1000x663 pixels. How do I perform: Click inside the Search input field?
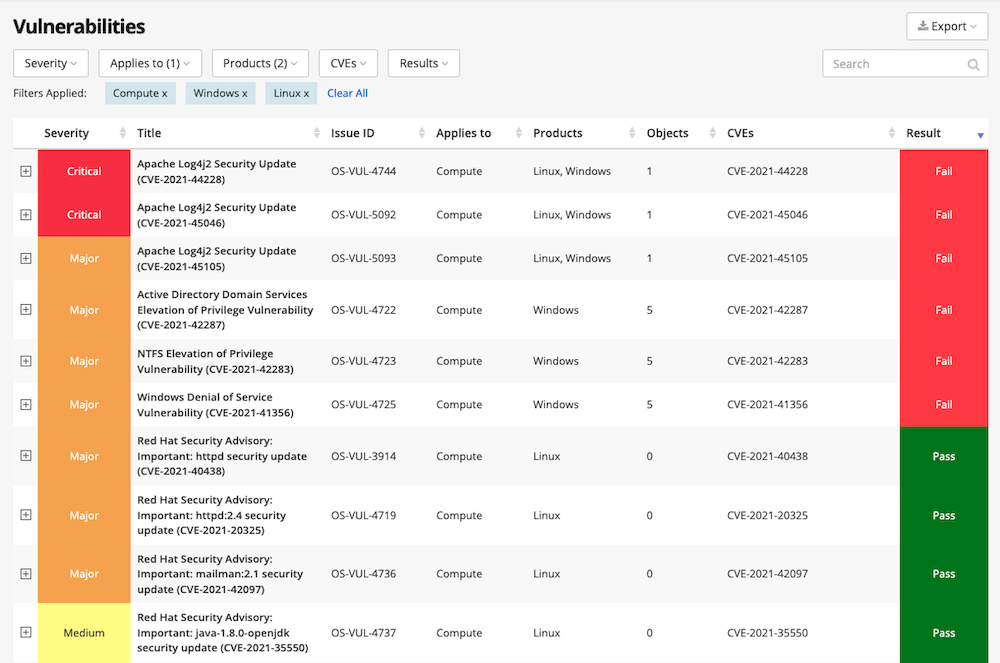tap(890, 64)
